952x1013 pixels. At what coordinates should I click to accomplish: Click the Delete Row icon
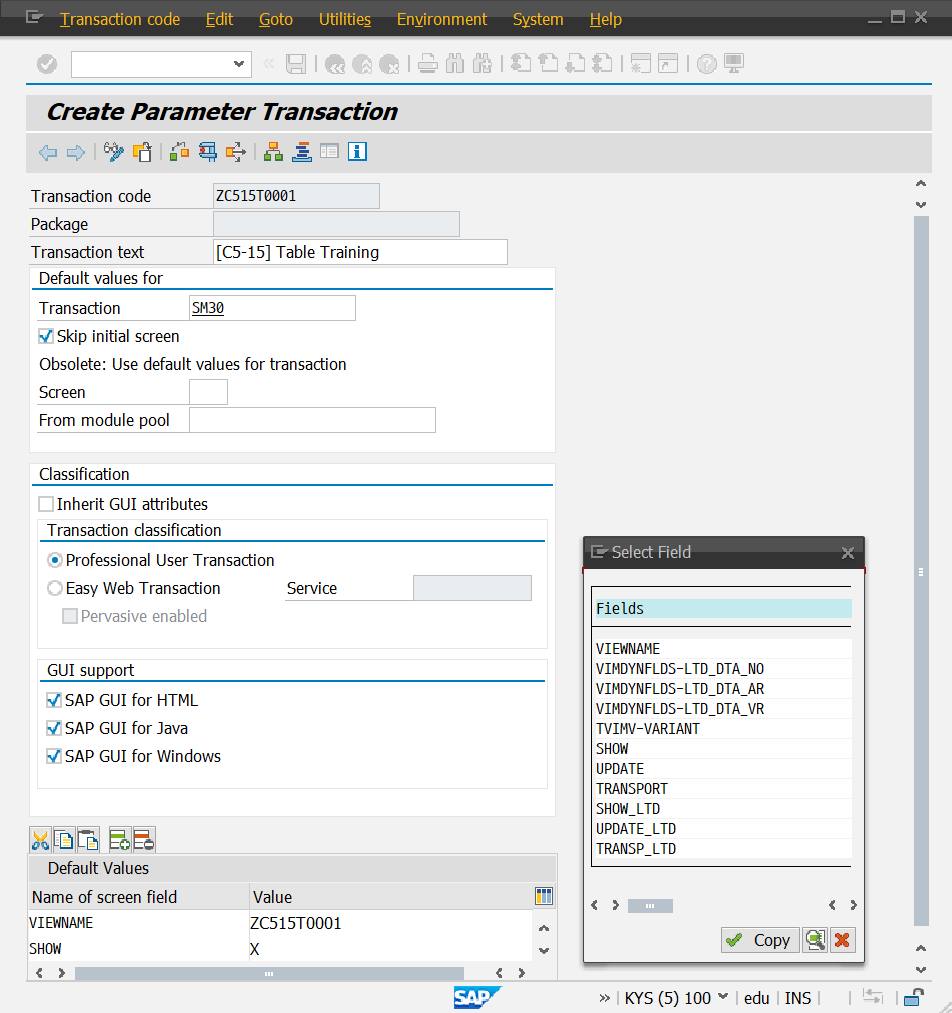143,840
